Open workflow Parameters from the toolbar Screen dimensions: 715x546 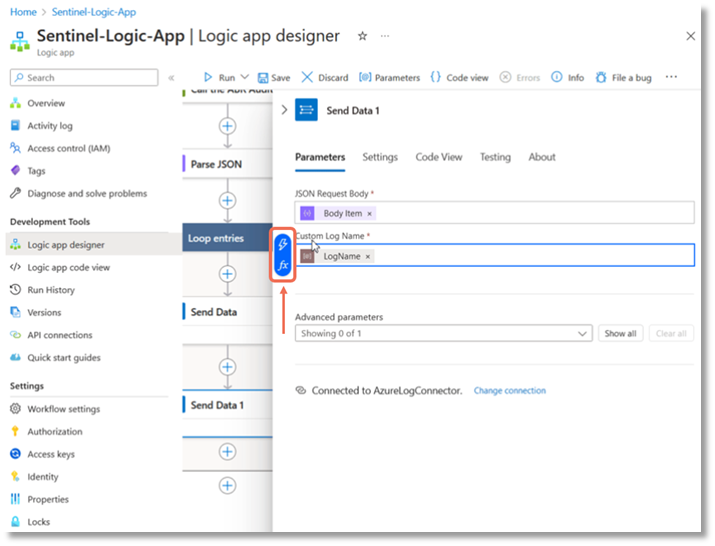[389, 78]
